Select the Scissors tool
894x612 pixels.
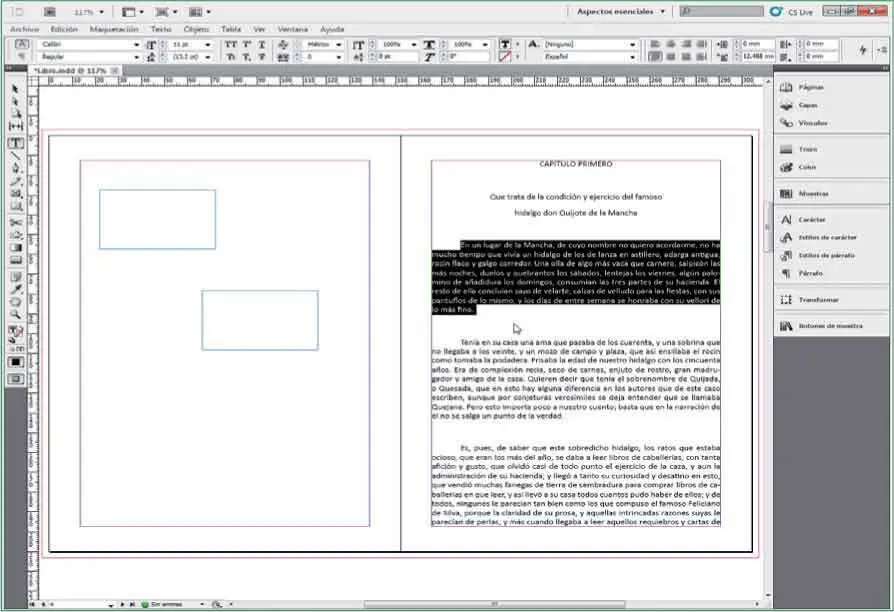[15, 222]
